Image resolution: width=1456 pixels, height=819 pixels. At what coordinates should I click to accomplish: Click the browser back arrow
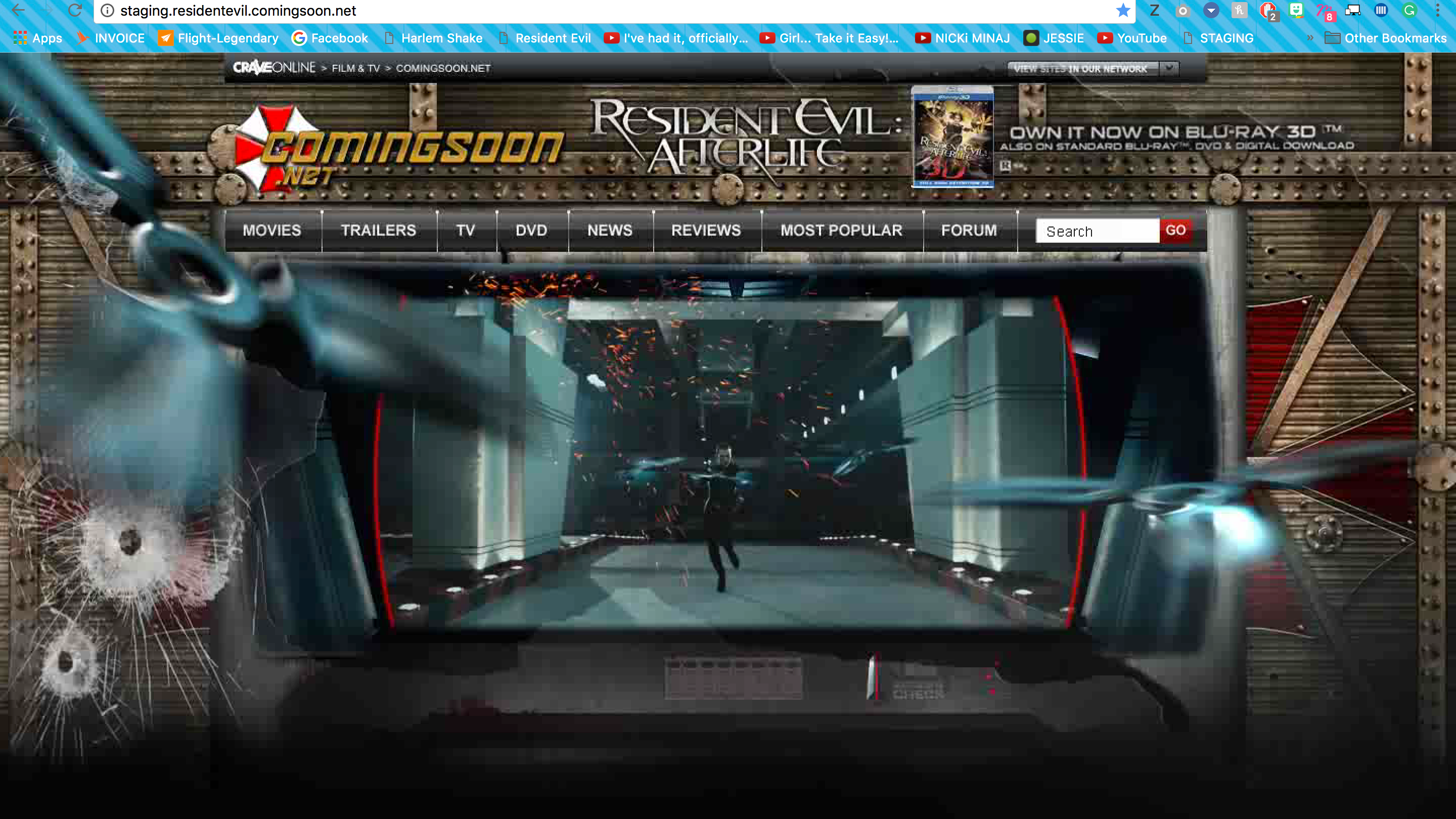point(18,10)
